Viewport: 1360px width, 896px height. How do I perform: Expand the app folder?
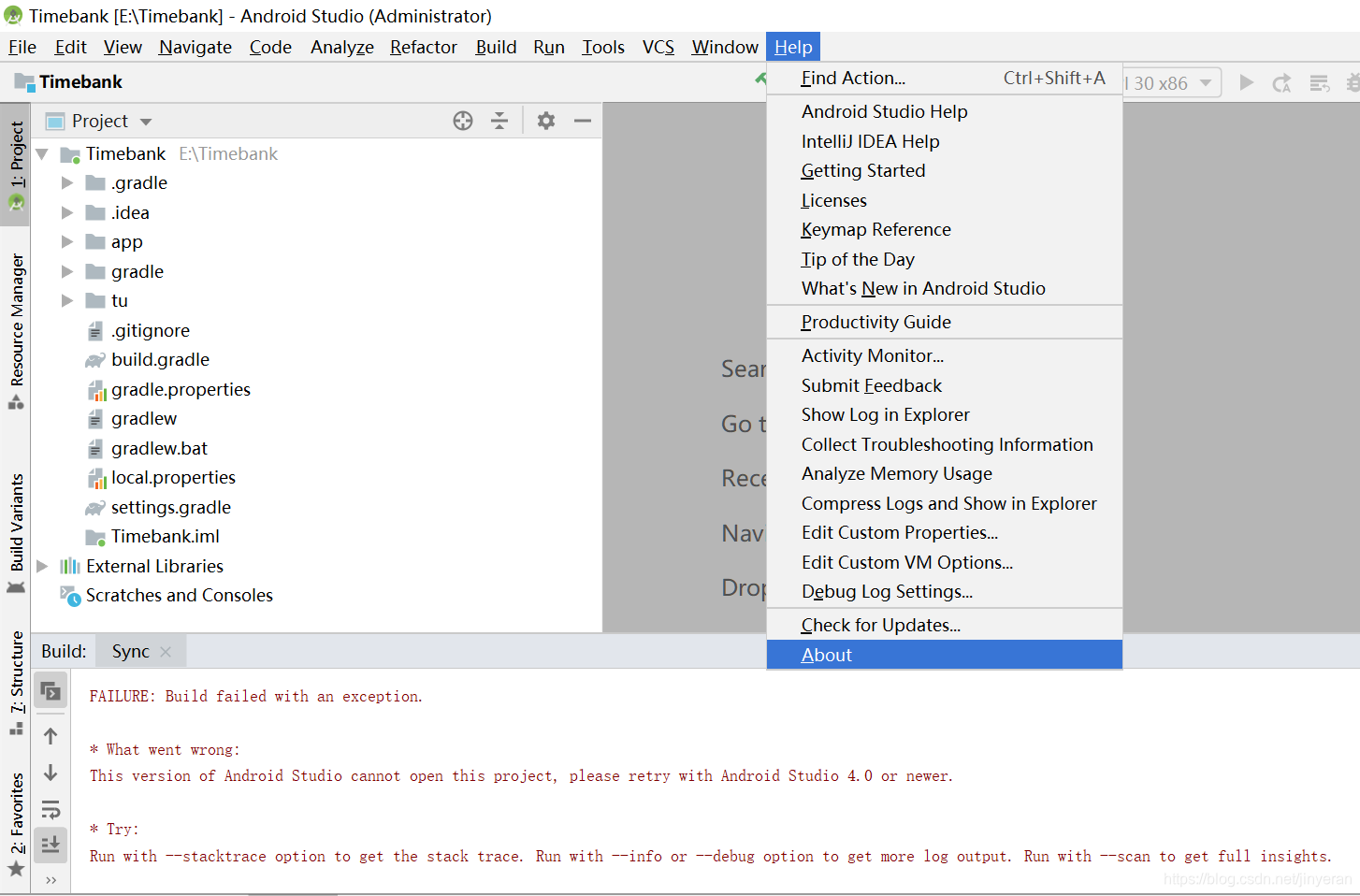point(67,242)
